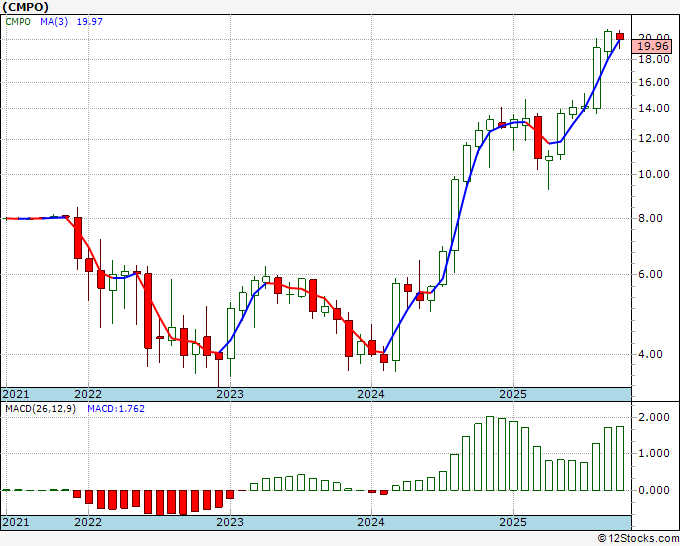Click the latest red candlestick near 20.00
The height and width of the screenshot is (546, 680).
(x=620, y=36)
